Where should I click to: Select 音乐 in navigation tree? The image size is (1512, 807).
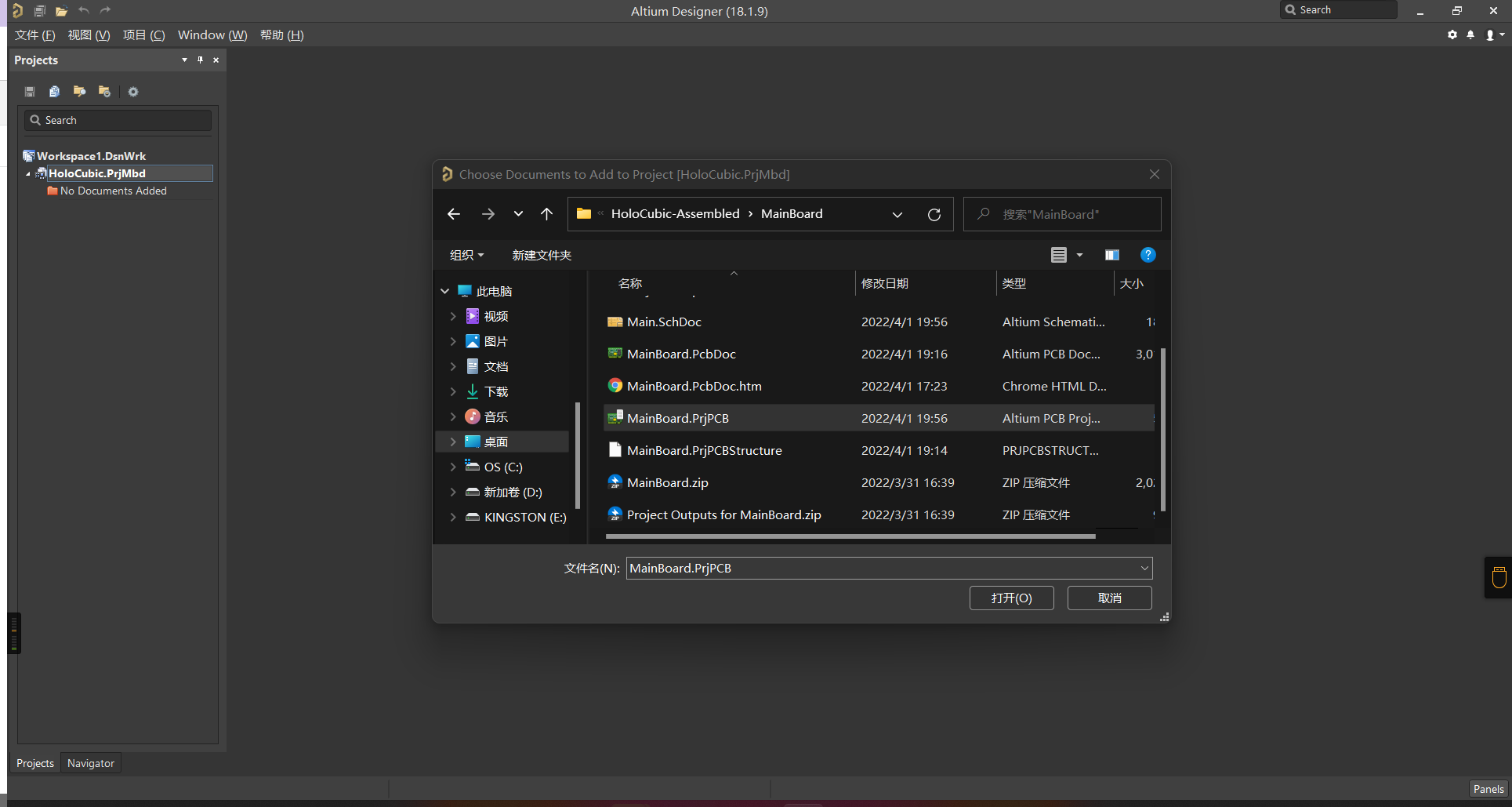point(495,416)
